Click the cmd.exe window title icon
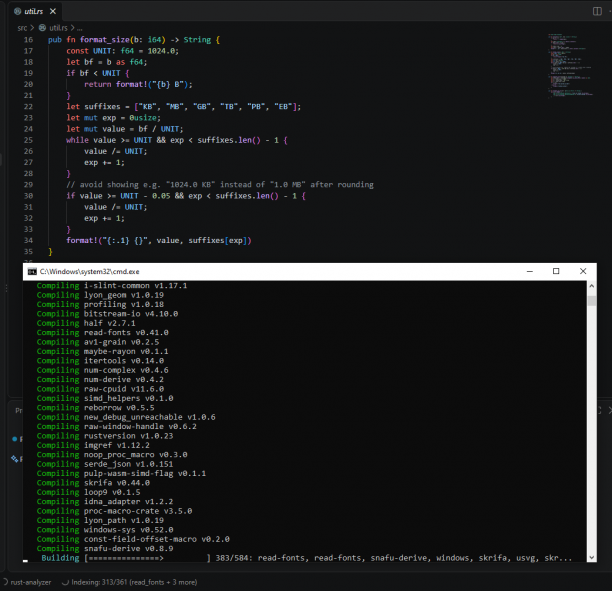Viewport: 612px width, 591px height. (32, 272)
